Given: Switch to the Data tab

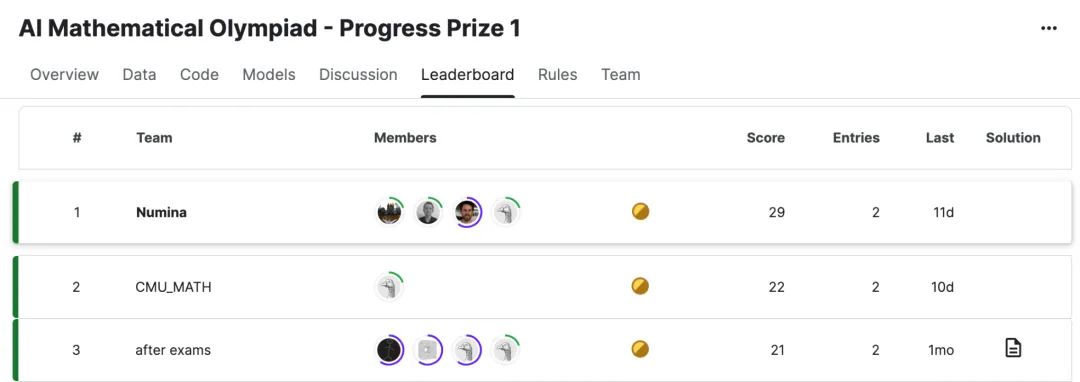Looking at the screenshot, I should coord(139,74).
